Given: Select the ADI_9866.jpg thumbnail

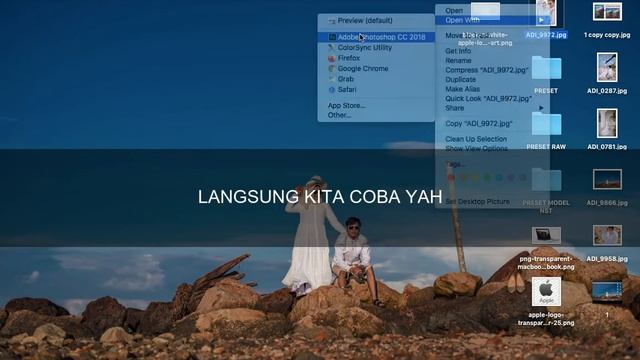Looking at the screenshot, I should click(607, 179).
